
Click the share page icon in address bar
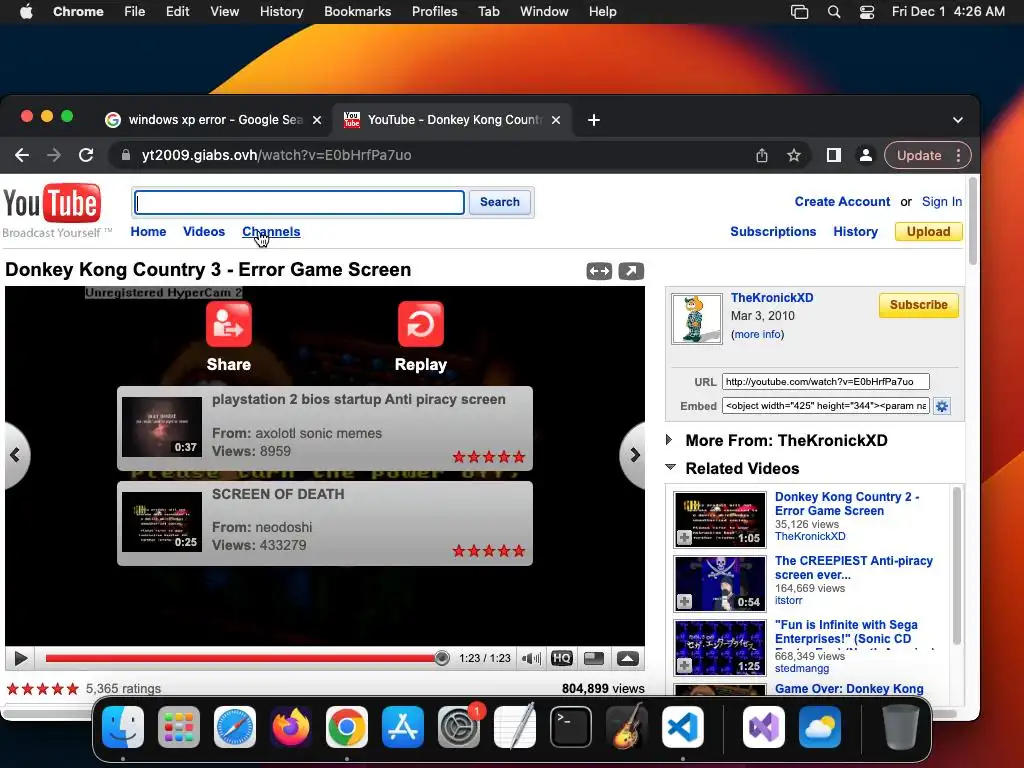coord(761,155)
